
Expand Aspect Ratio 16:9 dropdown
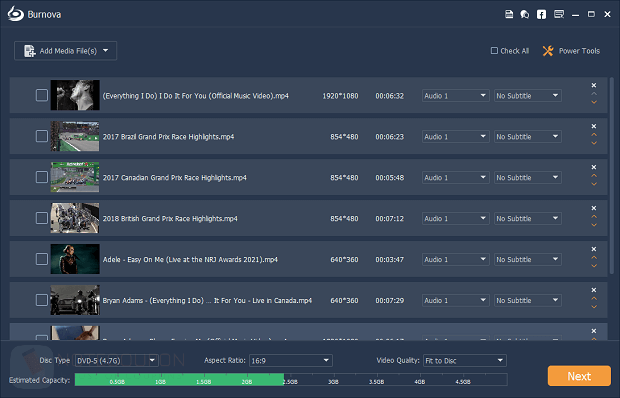click(x=291, y=360)
